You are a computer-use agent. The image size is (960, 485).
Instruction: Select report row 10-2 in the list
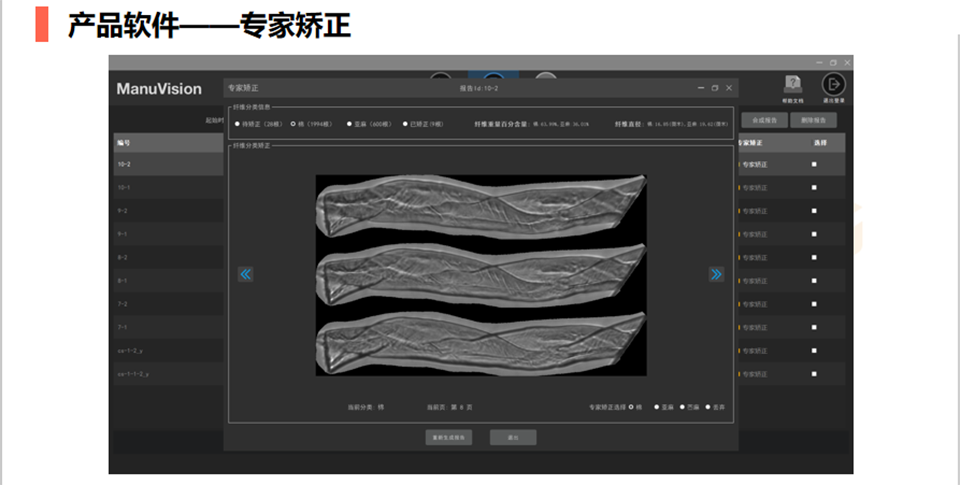pyautogui.click(x=168, y=164)
